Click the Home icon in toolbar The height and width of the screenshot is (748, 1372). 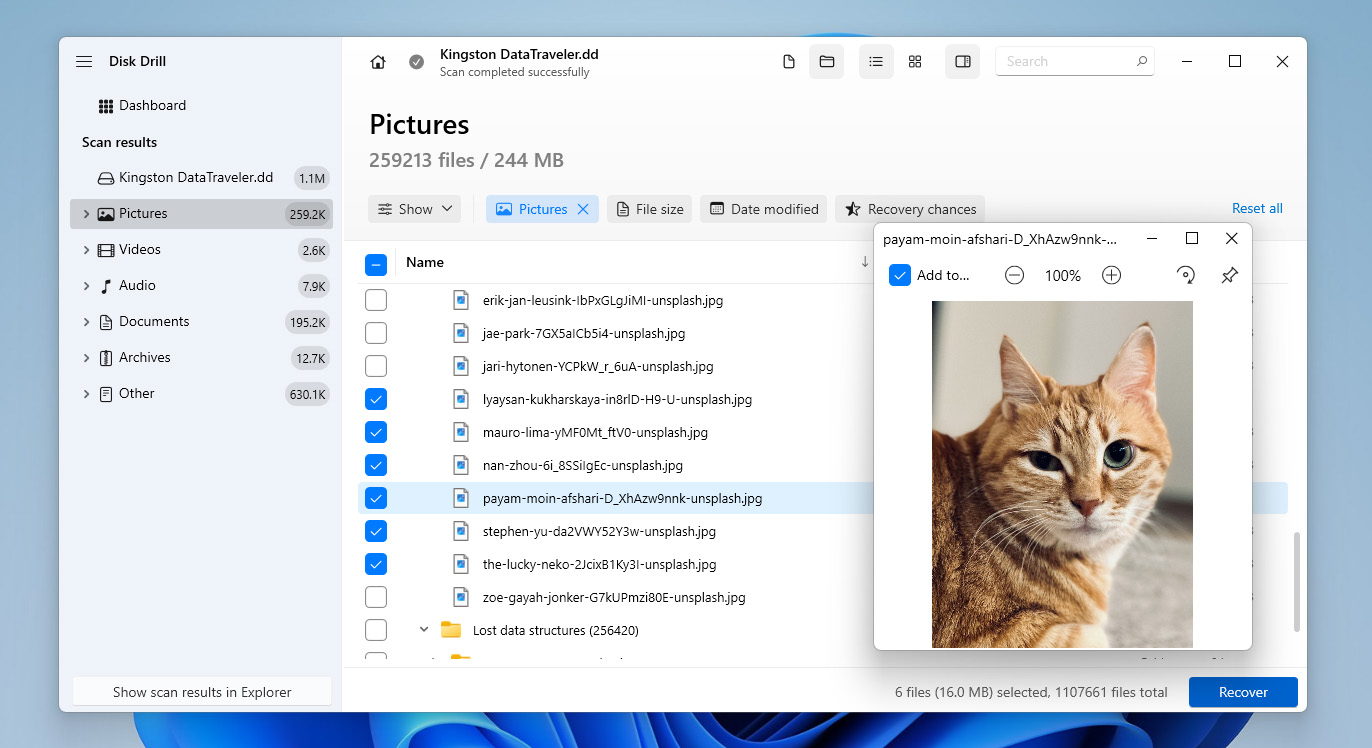coord(378,62)
